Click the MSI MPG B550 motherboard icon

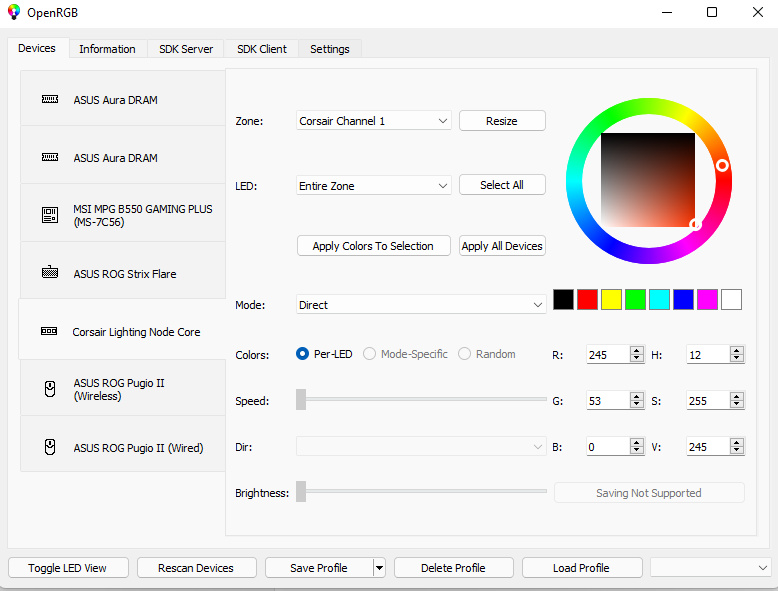coord(50,215)
